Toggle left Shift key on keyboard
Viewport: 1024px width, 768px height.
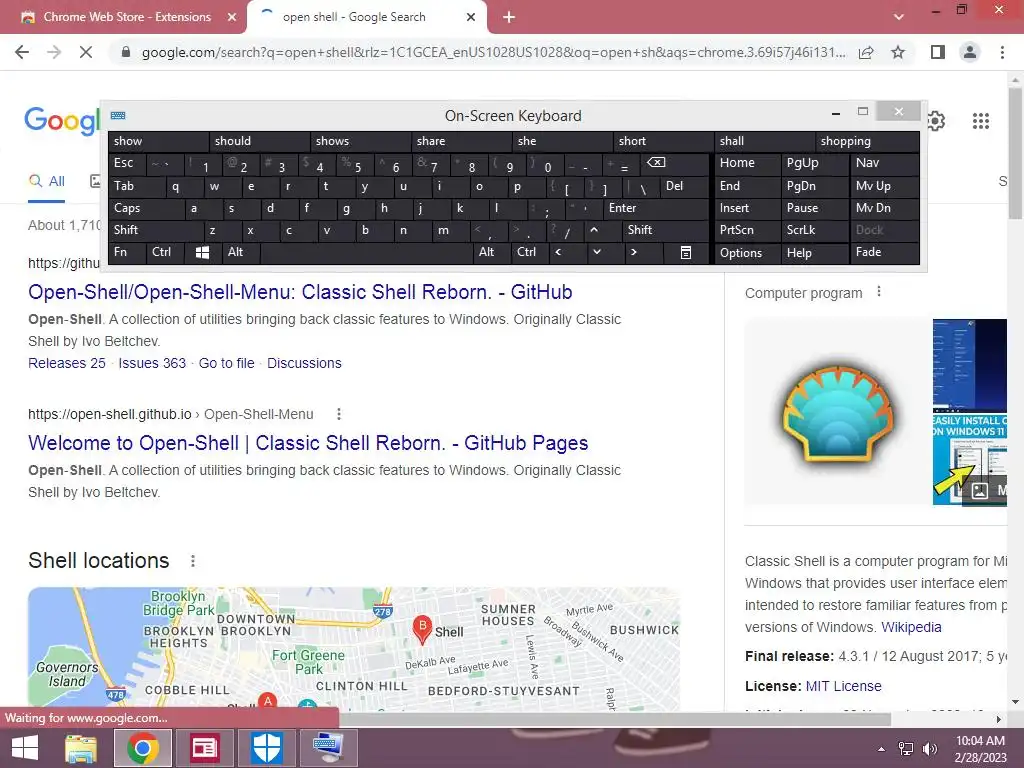(x=155, y=230)
